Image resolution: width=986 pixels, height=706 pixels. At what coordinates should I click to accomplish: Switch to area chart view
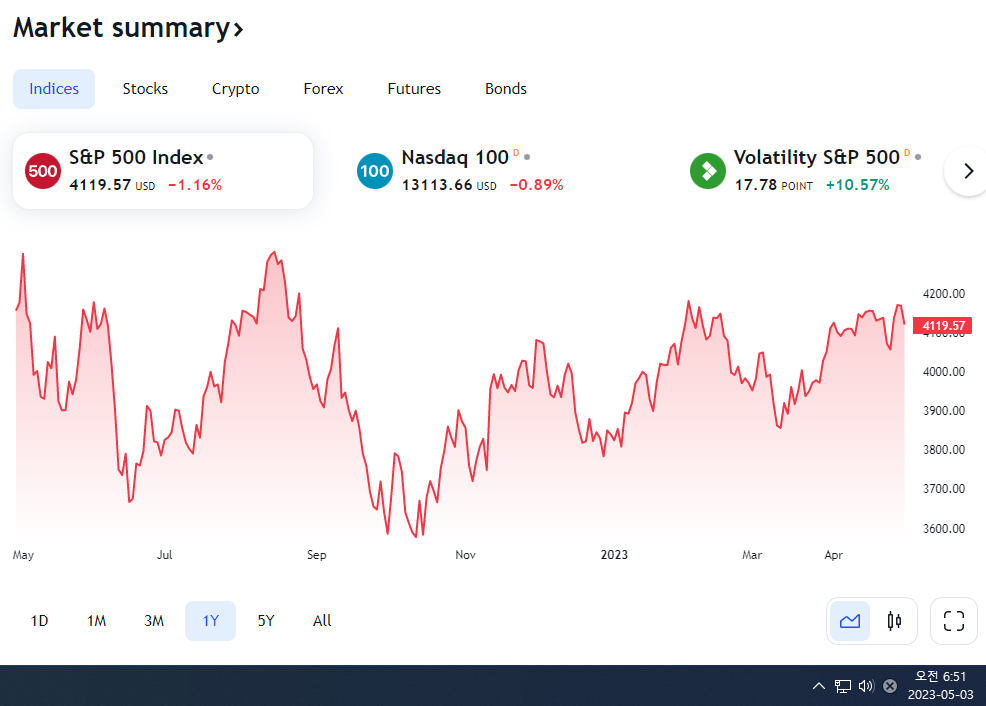point(850,621)
